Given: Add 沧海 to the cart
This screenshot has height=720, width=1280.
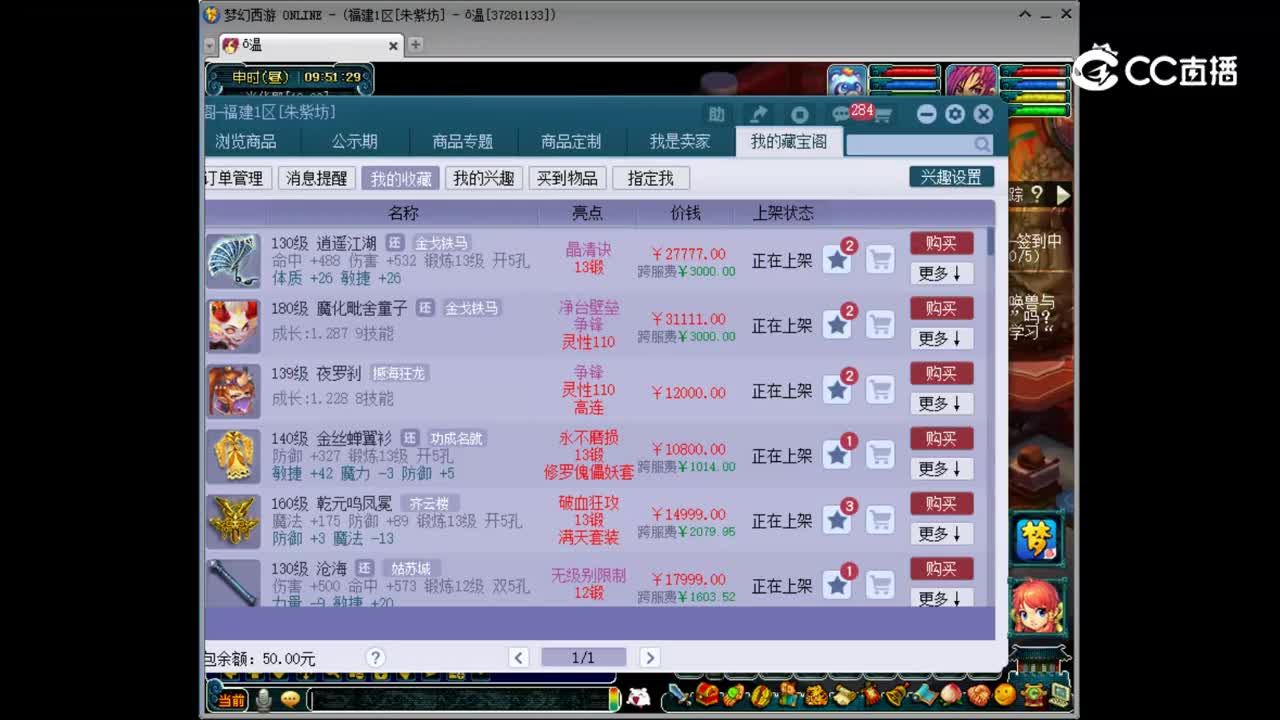Looking at the screenshot, I should point(880,585).
